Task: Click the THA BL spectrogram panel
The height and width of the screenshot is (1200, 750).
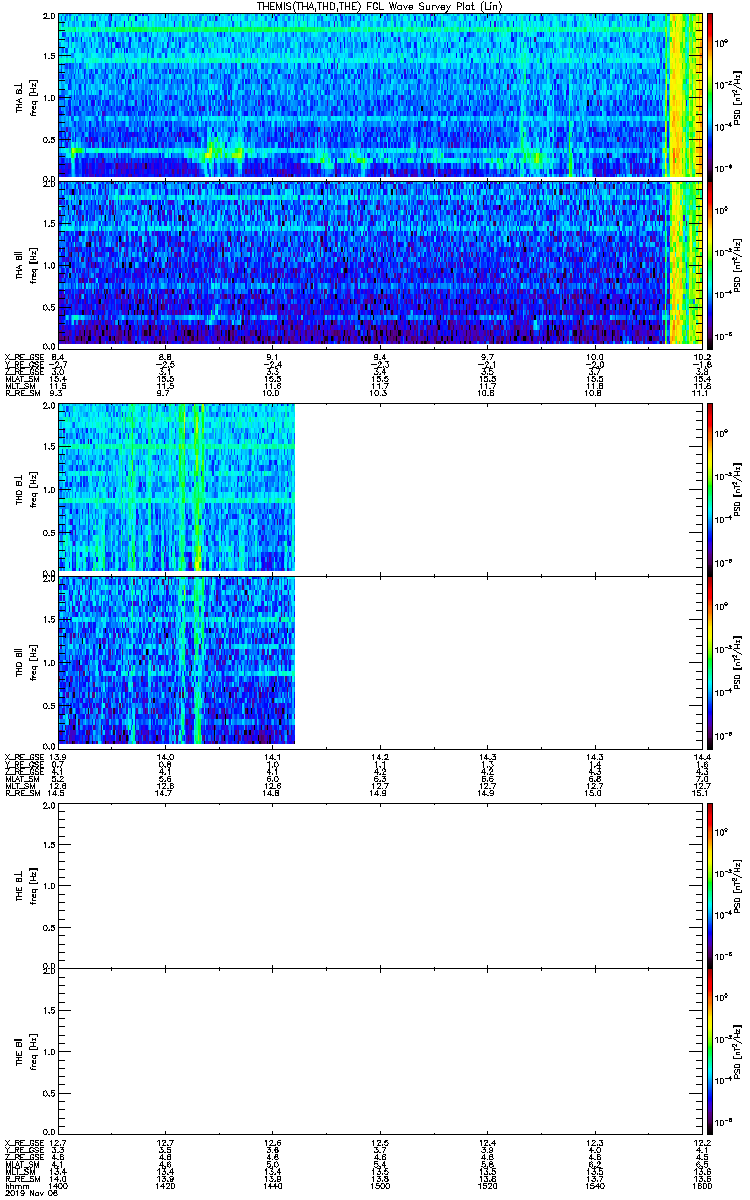Action: [378, 96]
